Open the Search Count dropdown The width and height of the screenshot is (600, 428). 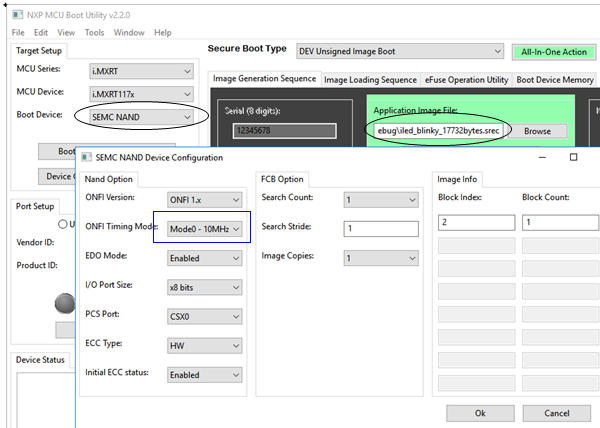(x=381, y=200)
